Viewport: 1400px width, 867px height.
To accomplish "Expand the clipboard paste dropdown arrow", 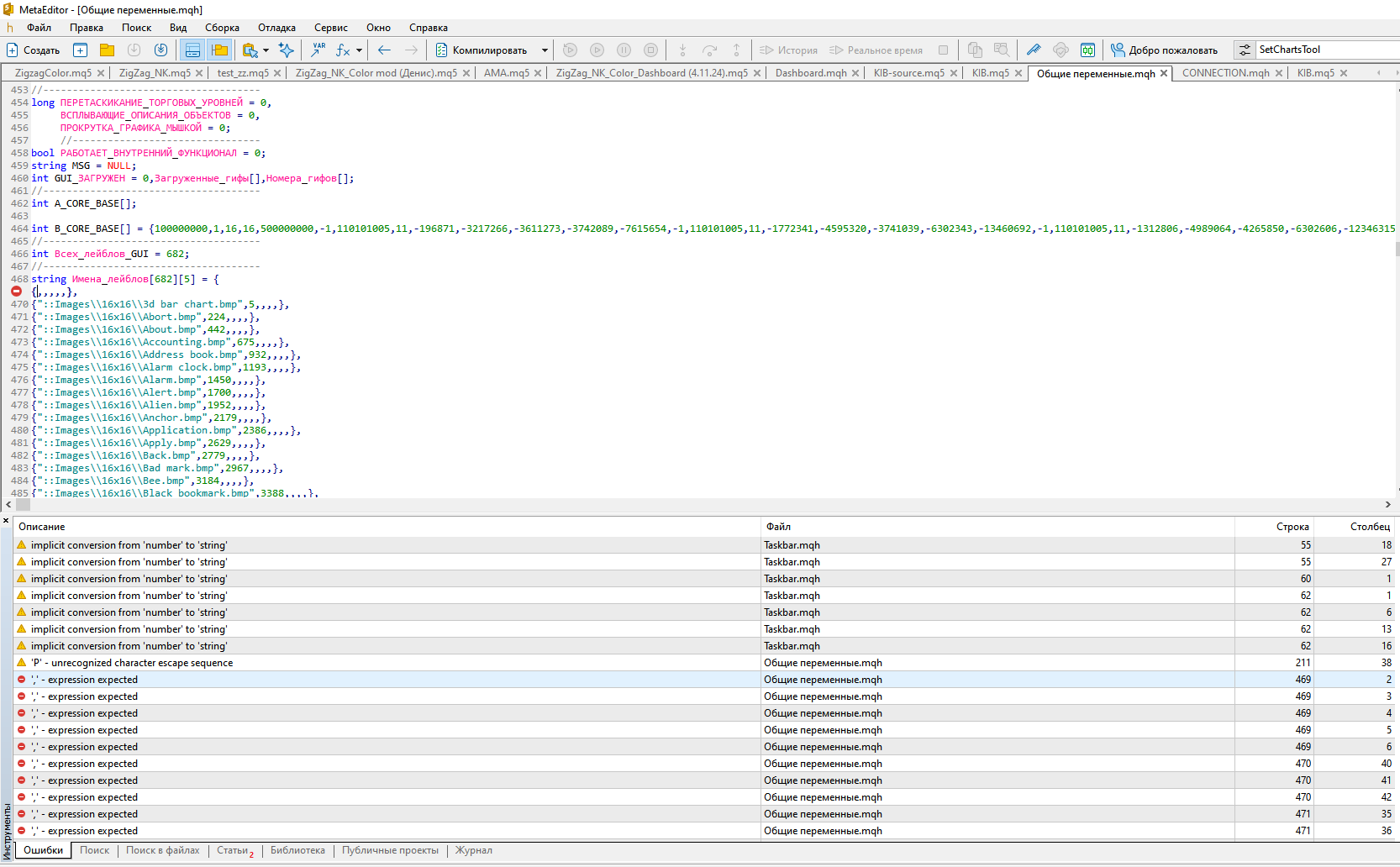I will tap(266, 50).
